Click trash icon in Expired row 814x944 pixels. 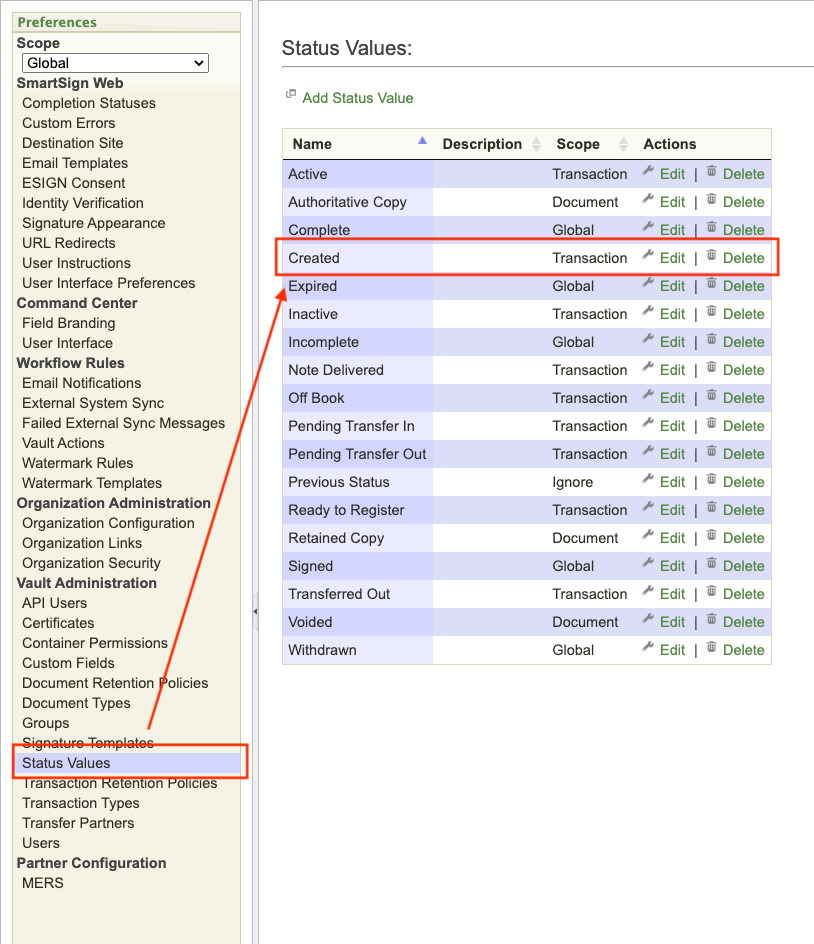711,282
